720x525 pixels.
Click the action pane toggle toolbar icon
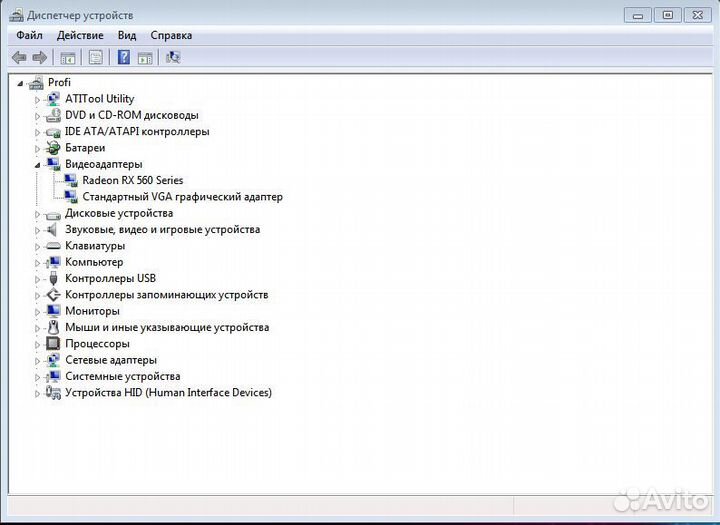(145, 57)
